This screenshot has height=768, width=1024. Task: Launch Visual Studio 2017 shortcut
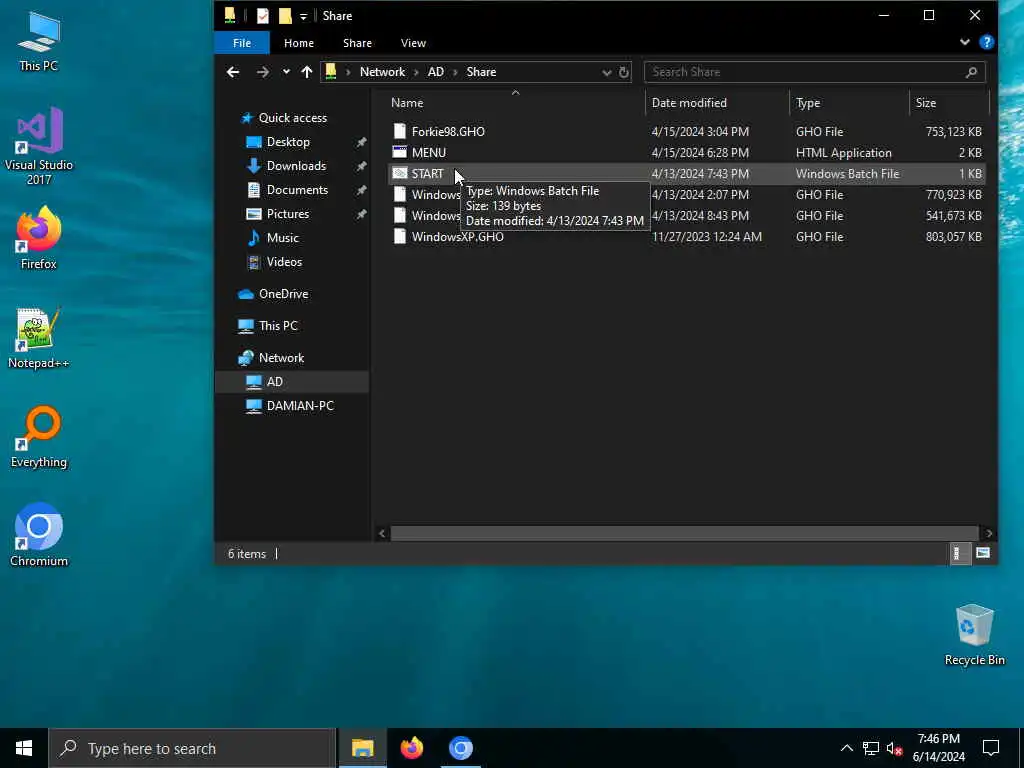(x=39, y=146)
